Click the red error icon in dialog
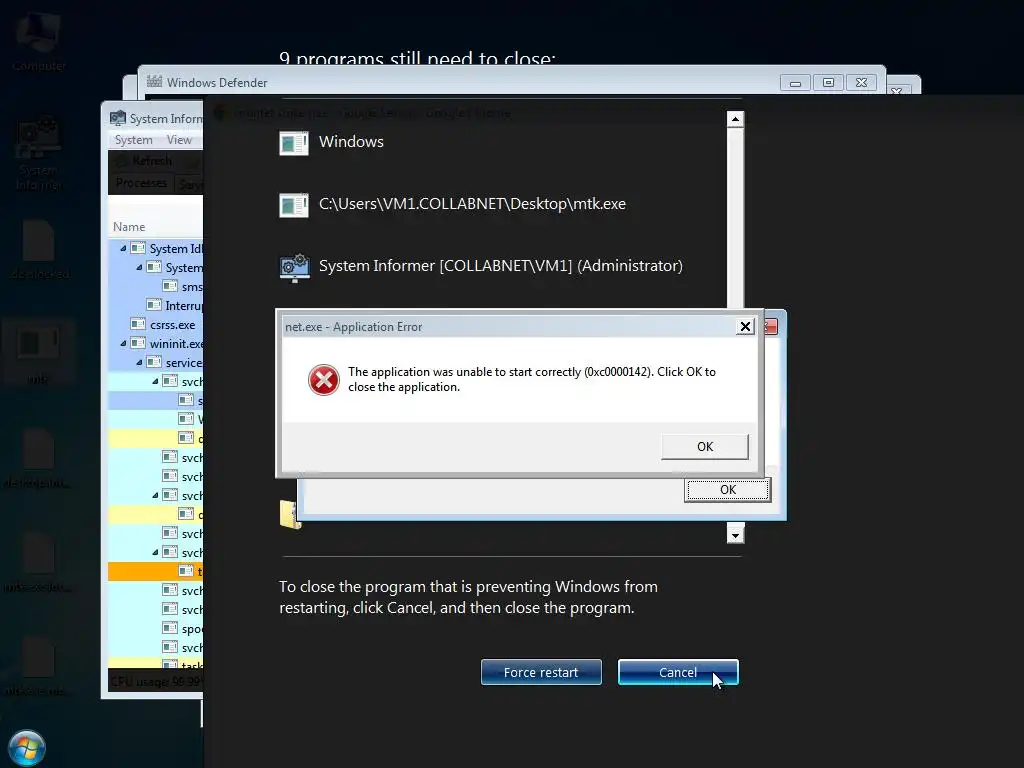 [323, 379]
